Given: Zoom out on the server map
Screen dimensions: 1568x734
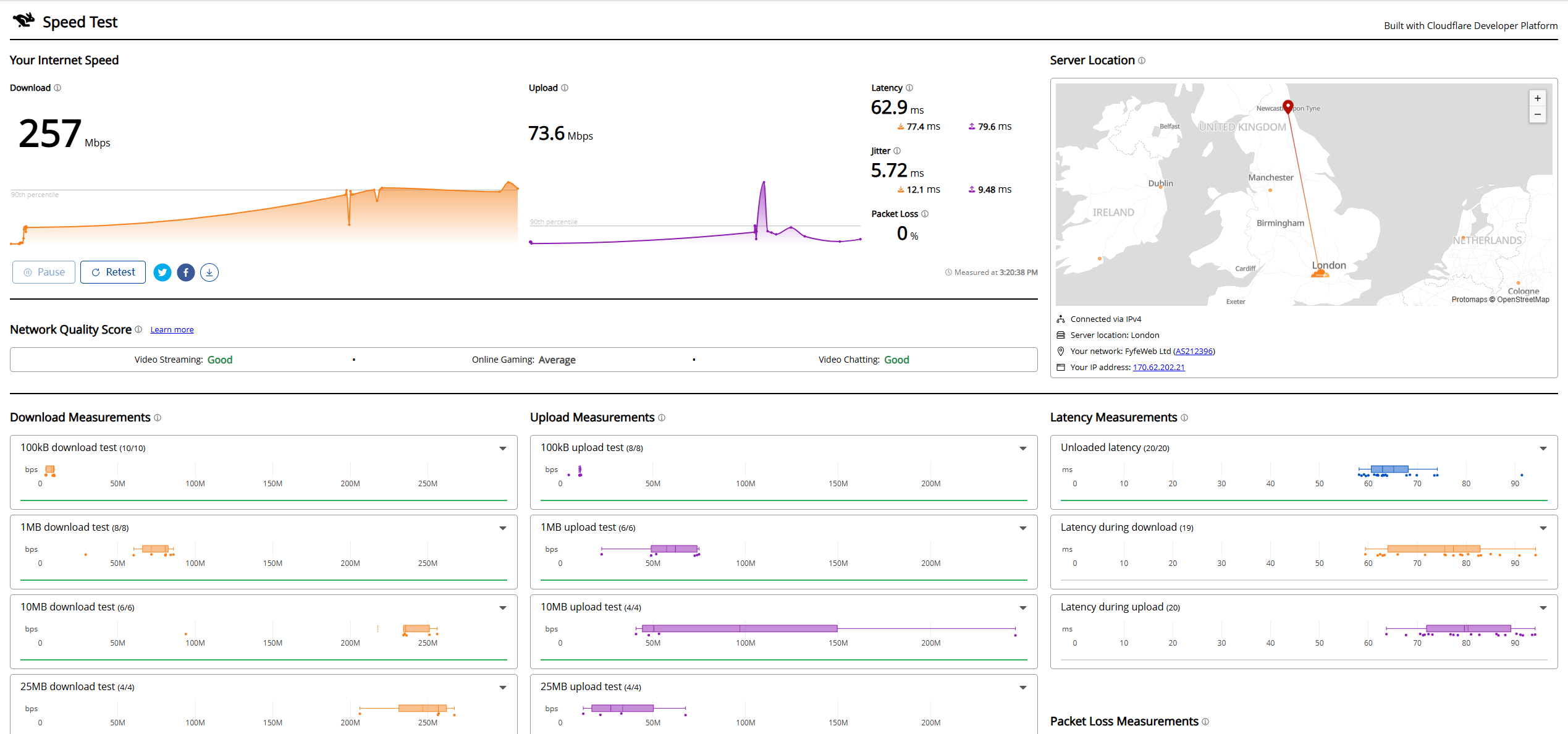Looking at the screenshot, I should tap(1538, 114).
